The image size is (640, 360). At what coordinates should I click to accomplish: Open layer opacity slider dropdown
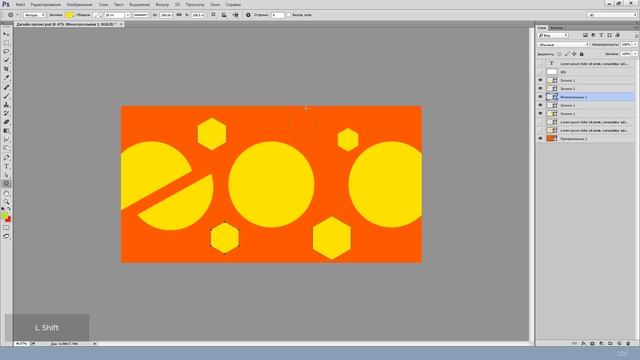[635, 44]
